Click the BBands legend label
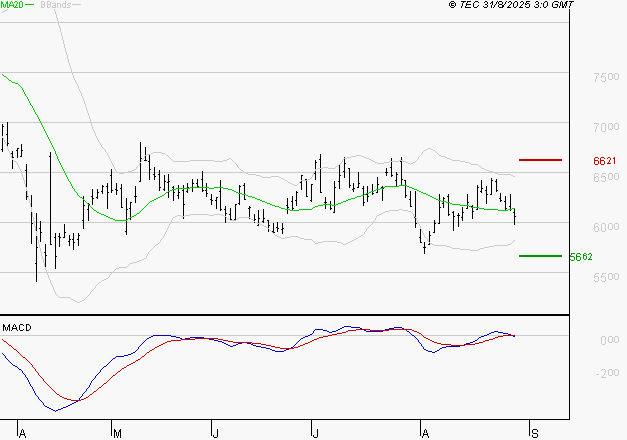This screenshot has width=627, height=440. (54, 5)
